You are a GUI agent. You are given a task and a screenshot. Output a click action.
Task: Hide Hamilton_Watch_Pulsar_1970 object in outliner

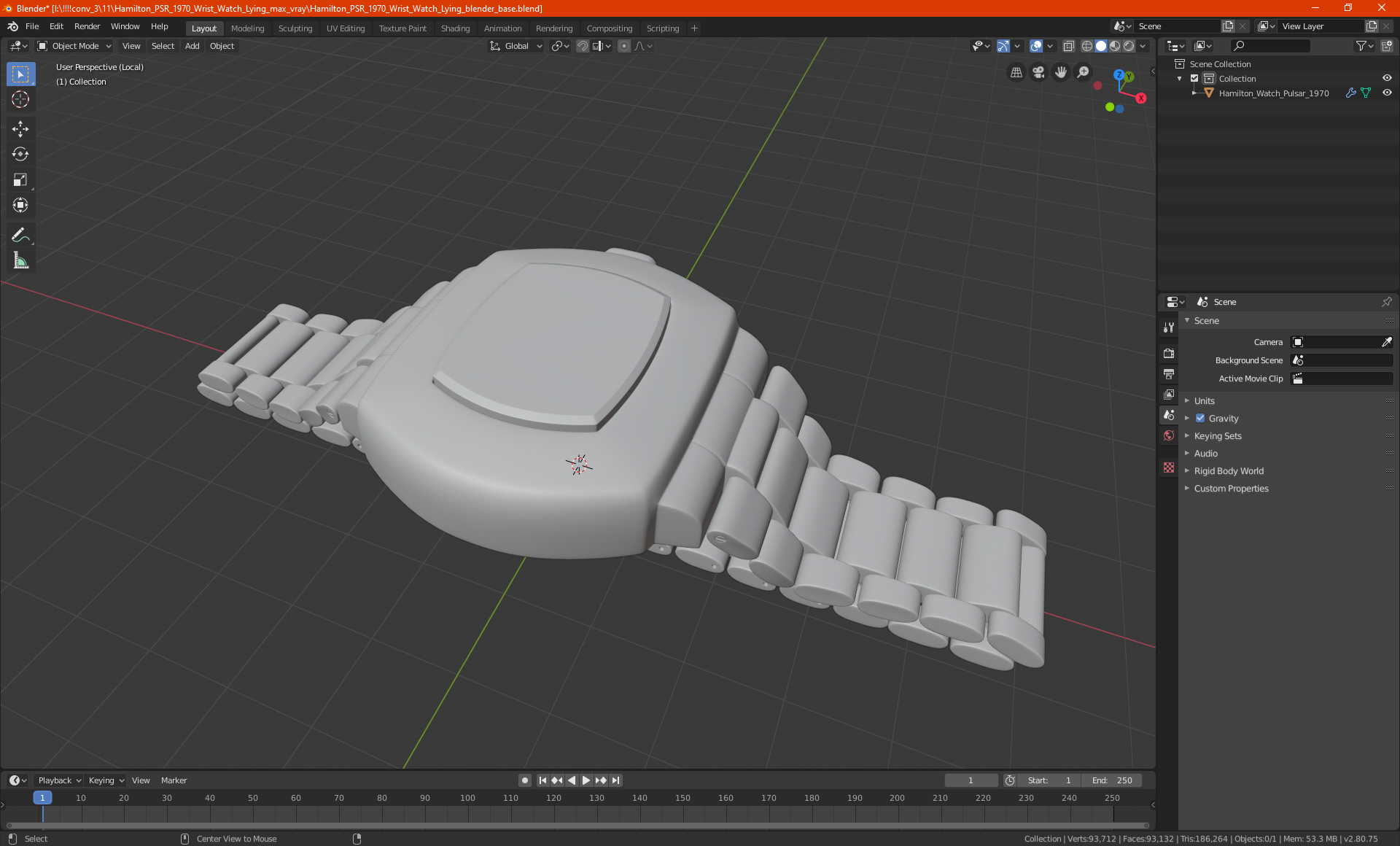pos(1387,93)
